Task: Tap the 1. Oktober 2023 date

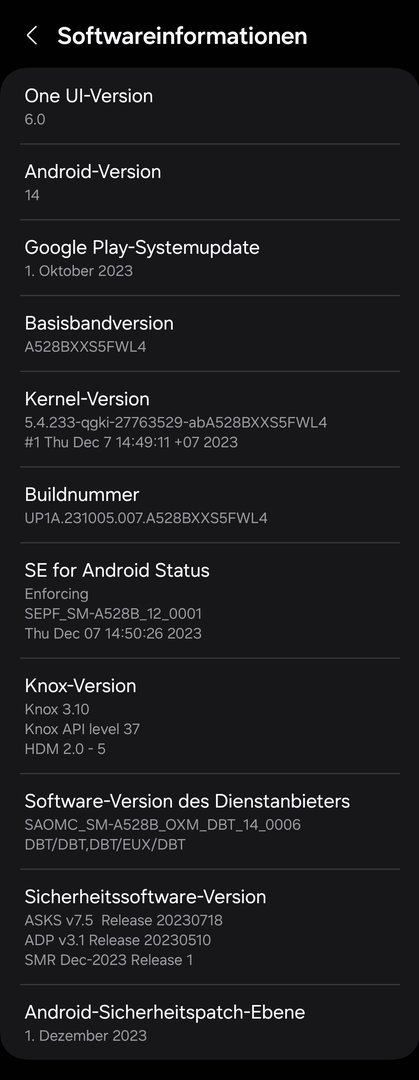Action: pyautogui.click(x=79, y=271)
